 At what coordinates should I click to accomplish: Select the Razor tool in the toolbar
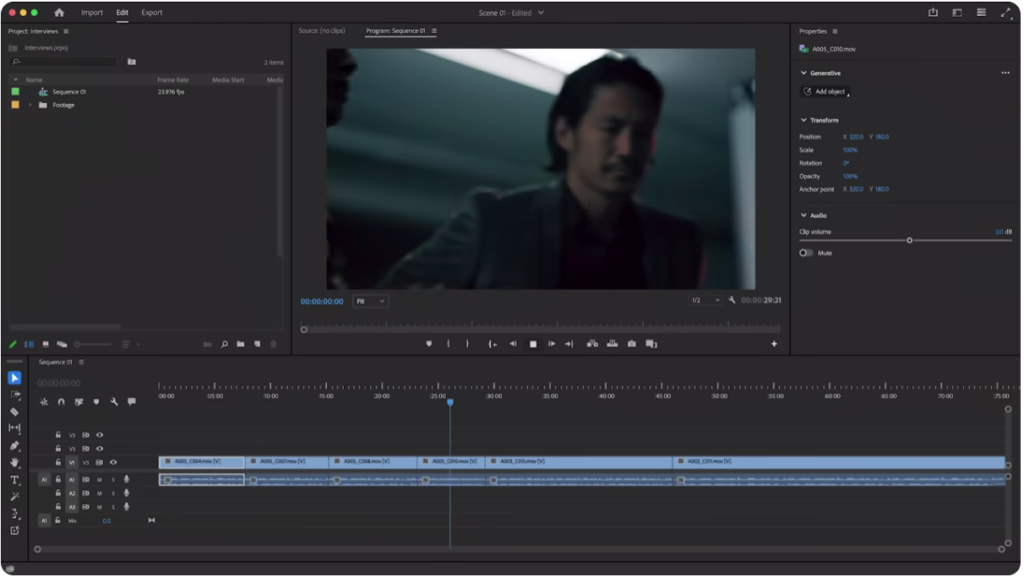[x=15, y=410]
